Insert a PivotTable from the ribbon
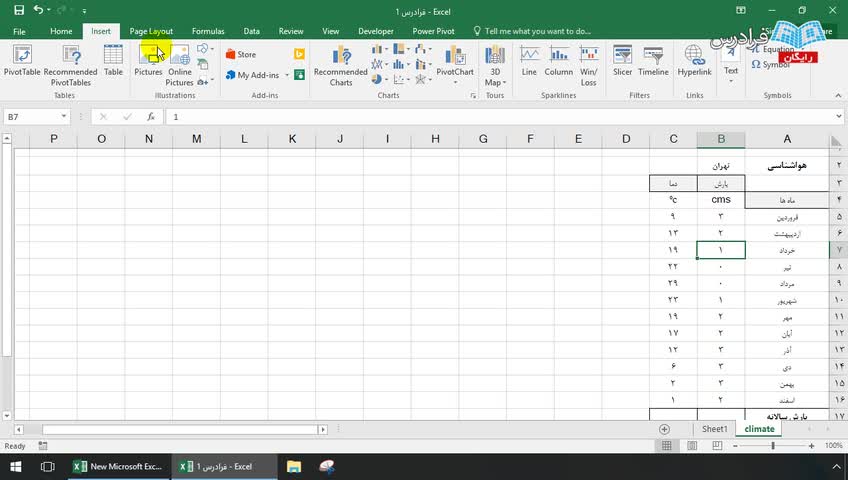Image resolution: width=848 pixels, height=480 pixels. point(22,61)
